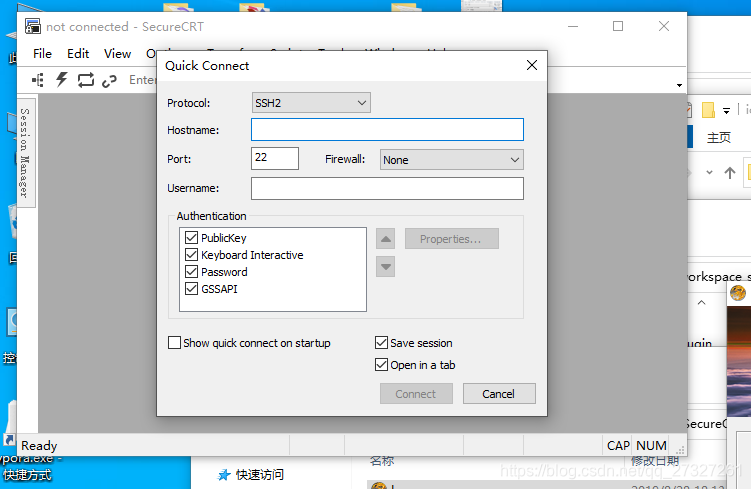Uncheck the Password authentication checkbox
This screenshot has width=751, height=489.
coord(192,272)
